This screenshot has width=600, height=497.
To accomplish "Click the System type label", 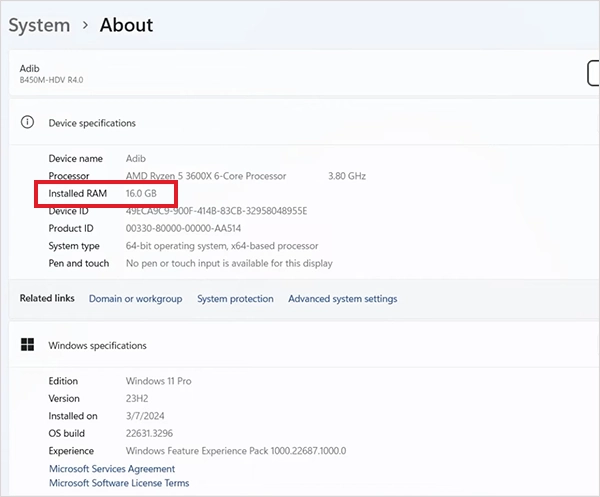I will tap(74, 246).
